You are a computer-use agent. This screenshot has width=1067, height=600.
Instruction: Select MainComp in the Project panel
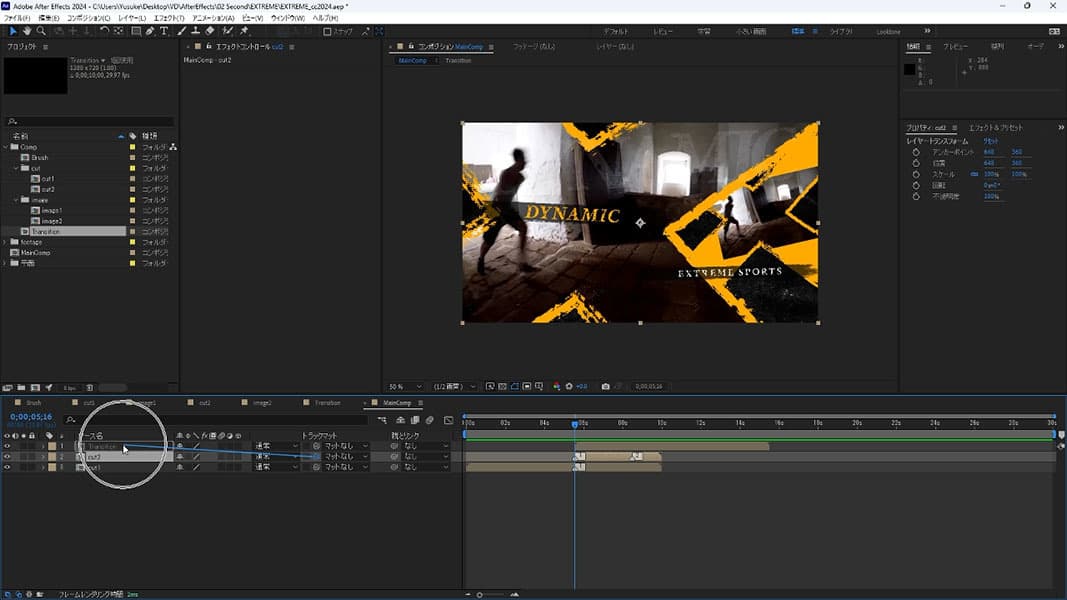click(36, 253)
